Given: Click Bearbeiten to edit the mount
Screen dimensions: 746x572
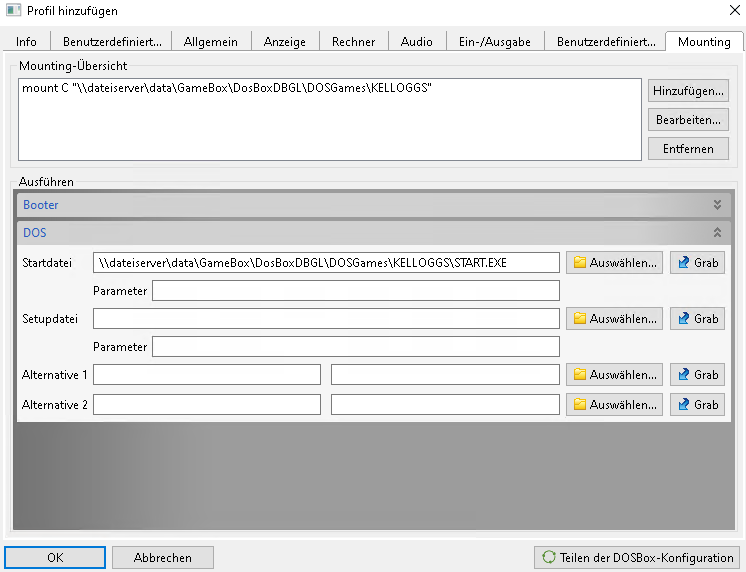Looking at the screenshot, I should tap(688, 120).
